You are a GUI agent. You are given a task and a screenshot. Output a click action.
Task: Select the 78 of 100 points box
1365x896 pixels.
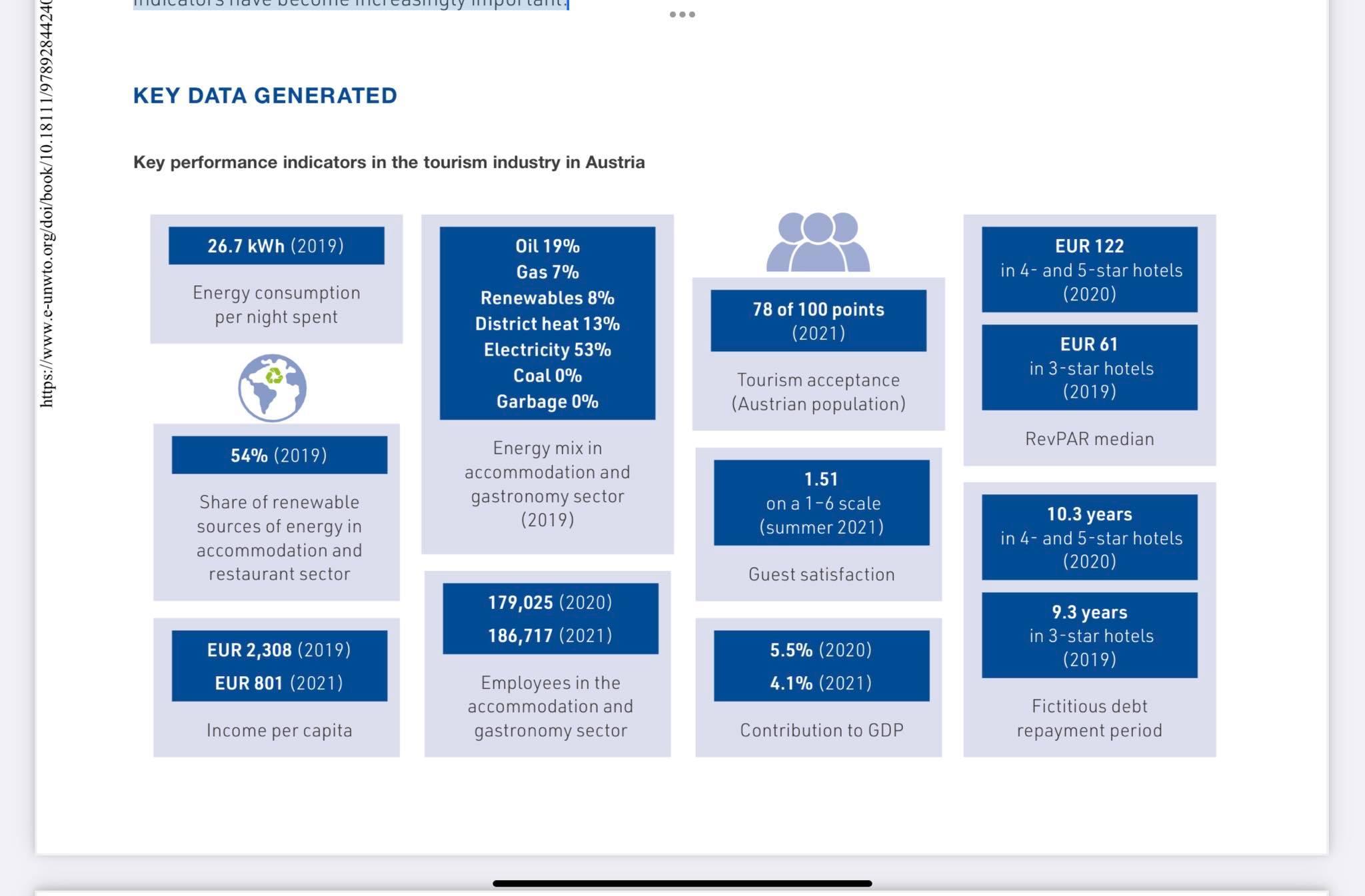818,320
